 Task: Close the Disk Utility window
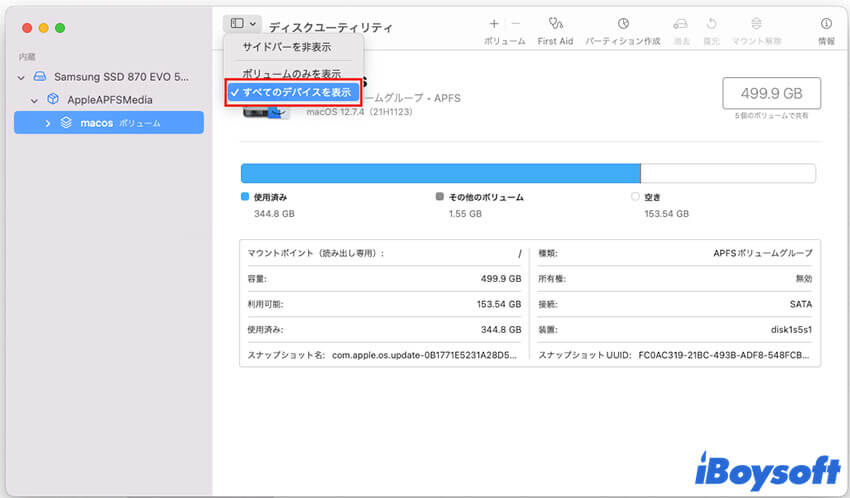click(27, 28)
